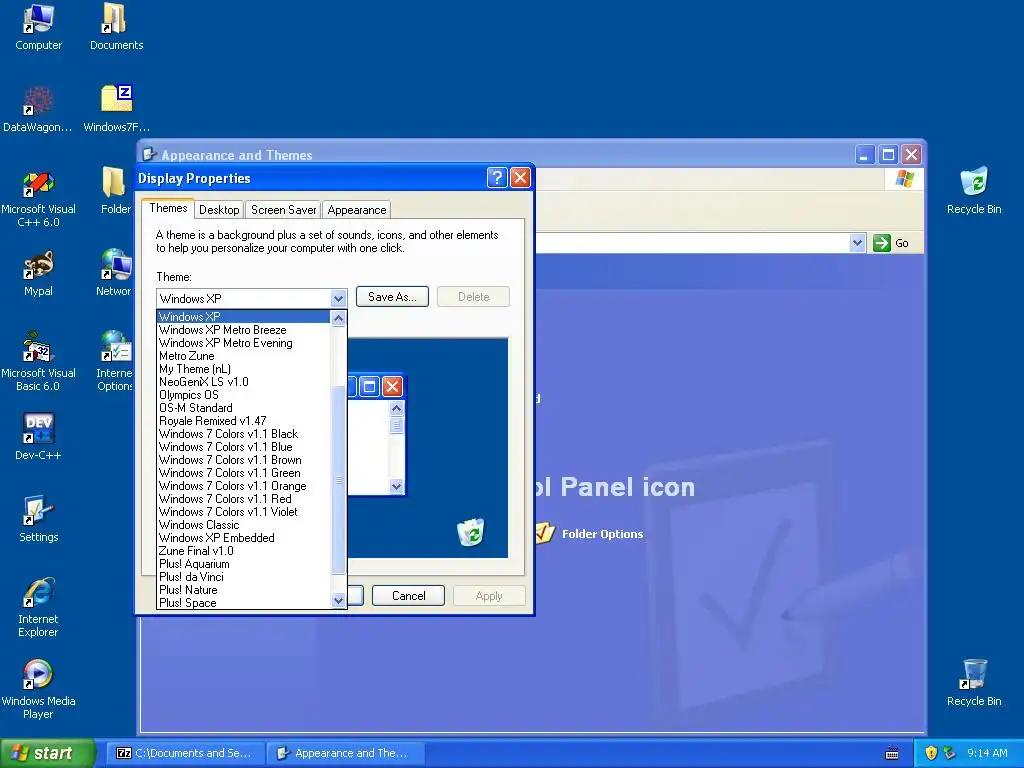Choose Windows XP Metro Breeze theme
The height and width of the screenshot is (768, 1024).
click(x=244, y=330)
